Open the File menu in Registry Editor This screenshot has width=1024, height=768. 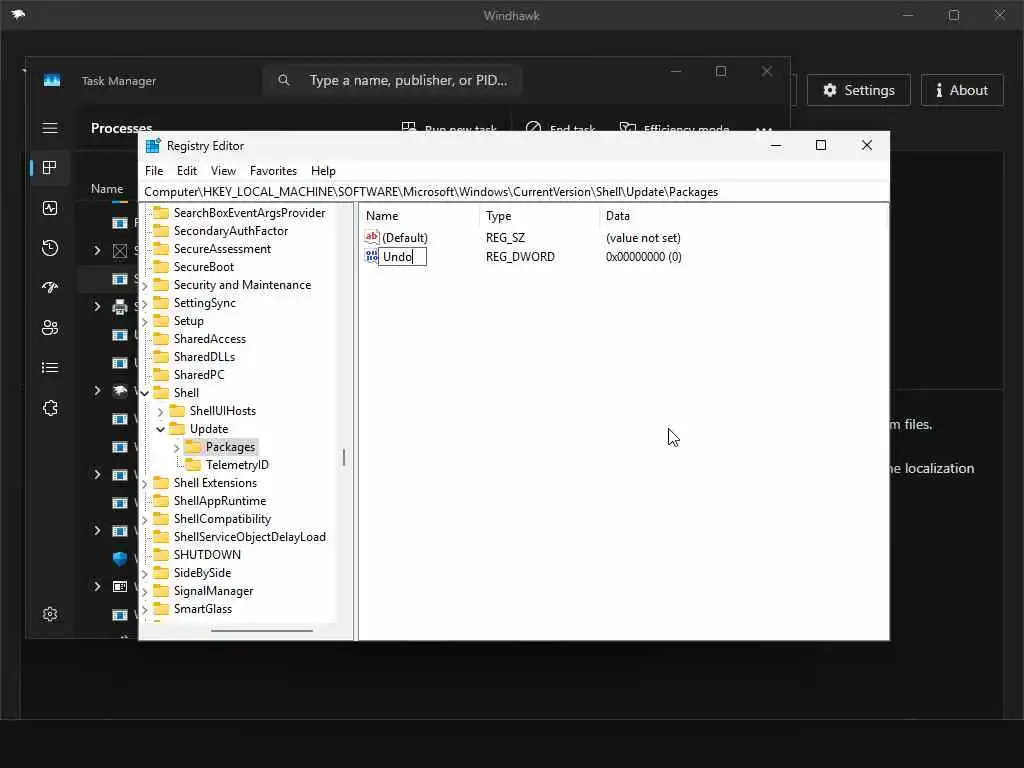pos(154,170)
